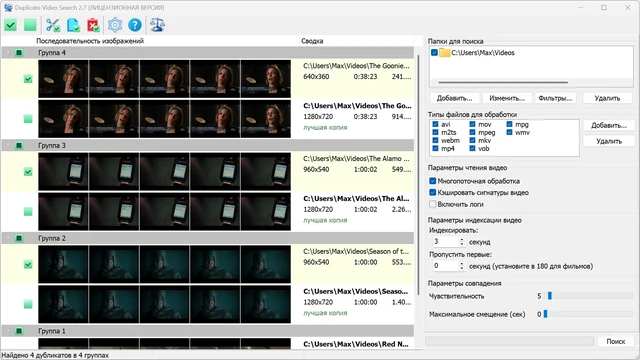Uncheck the 960x540 Alamo video checkbox
The image size is (640, 360).
28,172
